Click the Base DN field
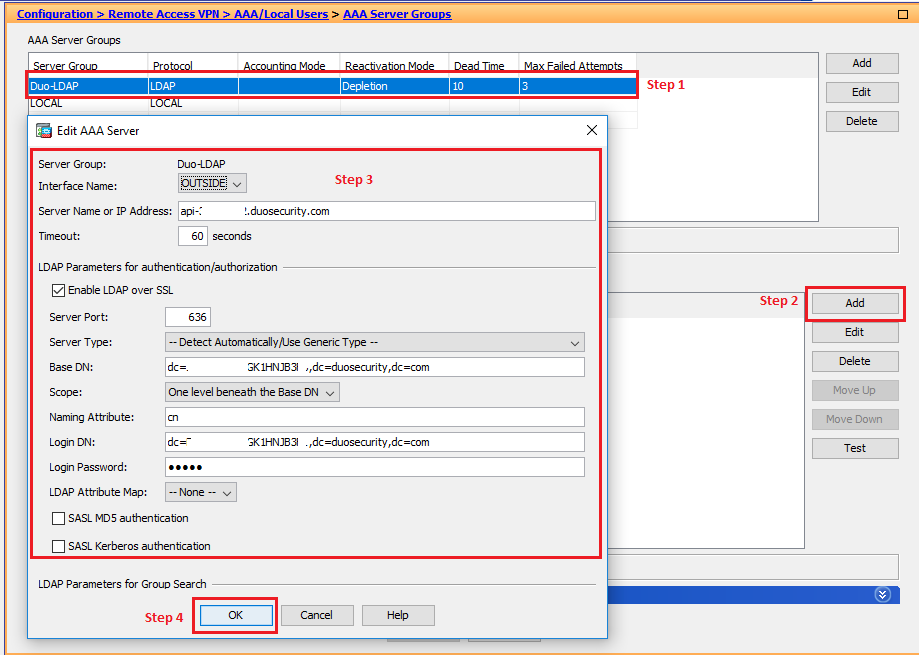Image resolution: width=920 pixels, height=655 pixels. click(x=375, y=367)
